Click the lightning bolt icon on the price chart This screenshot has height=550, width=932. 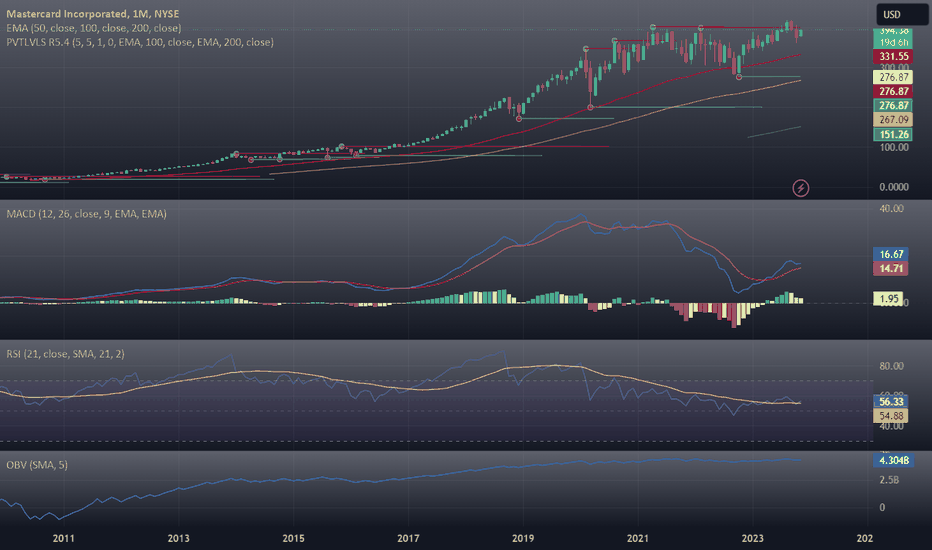pos(801,188)
